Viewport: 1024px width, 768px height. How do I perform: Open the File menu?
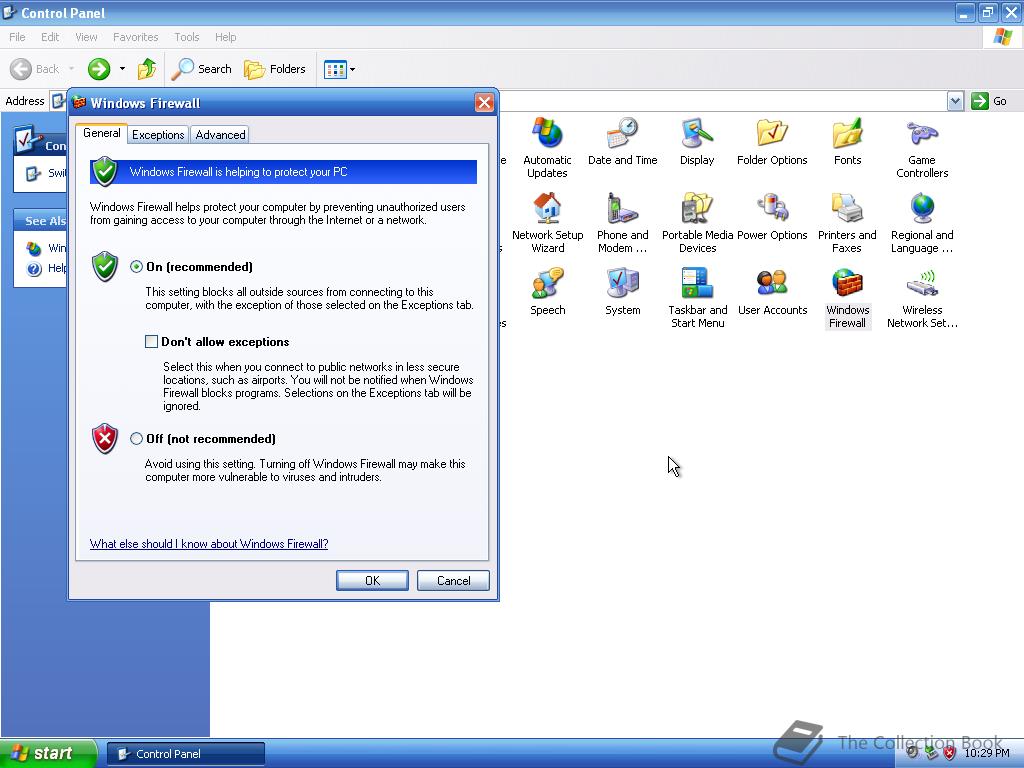[18, 37]
